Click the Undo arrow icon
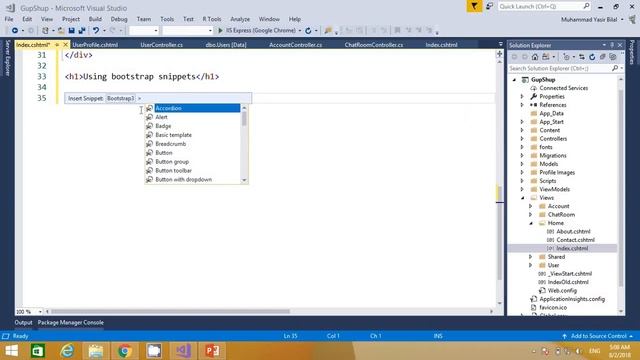This screenshot has width=640, height=360. pos(96,31)
